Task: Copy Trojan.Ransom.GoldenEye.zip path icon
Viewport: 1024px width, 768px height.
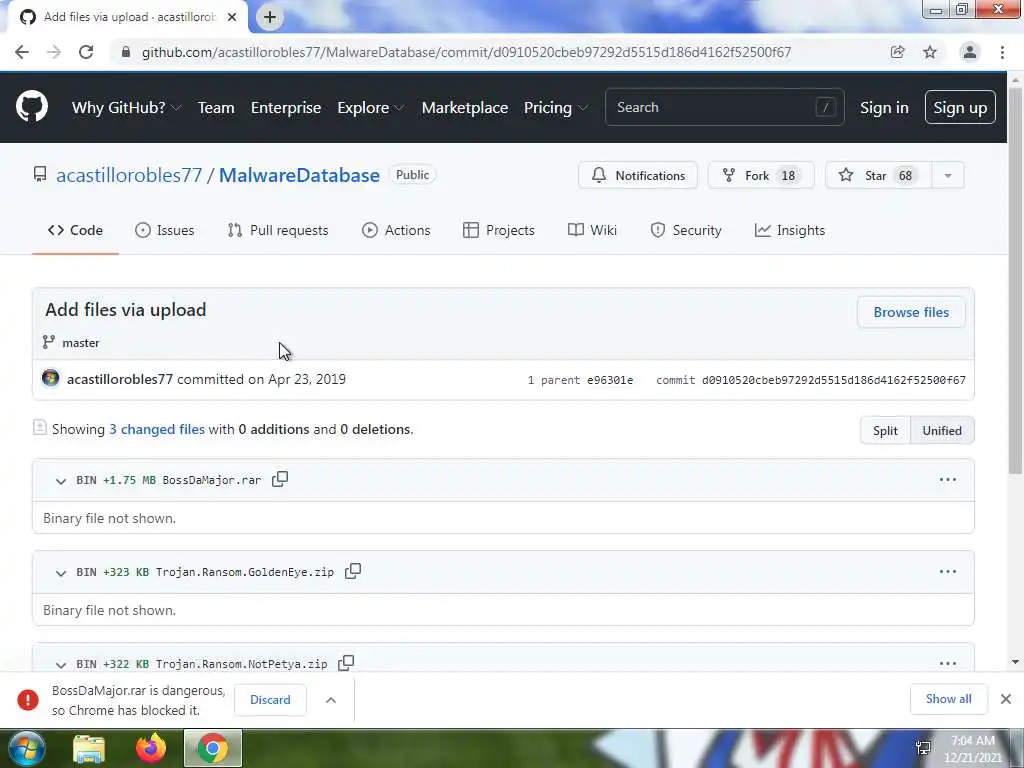Action: [353, 571]
